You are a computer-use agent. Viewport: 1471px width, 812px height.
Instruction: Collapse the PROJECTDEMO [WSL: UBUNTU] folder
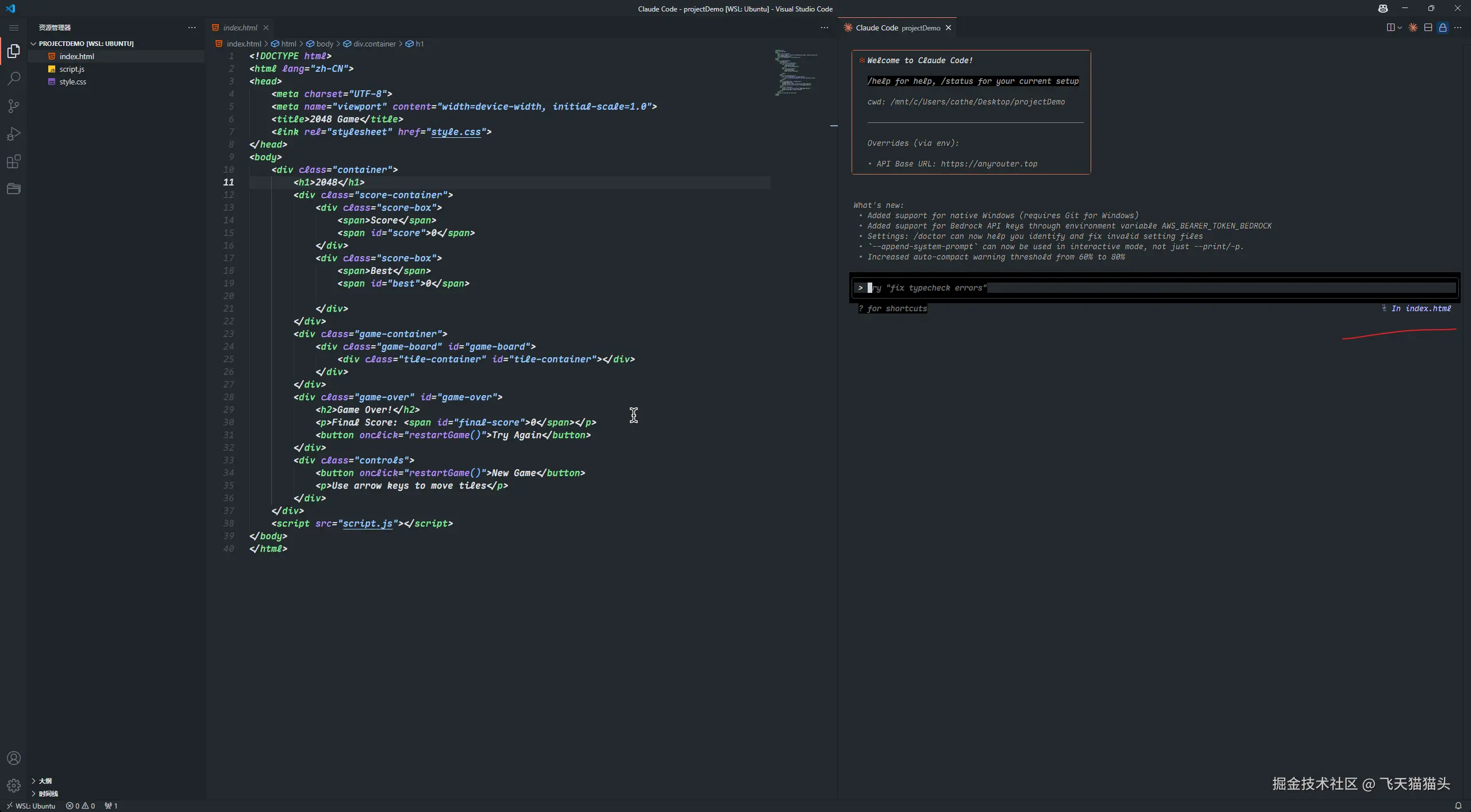(x=86, y=44)
